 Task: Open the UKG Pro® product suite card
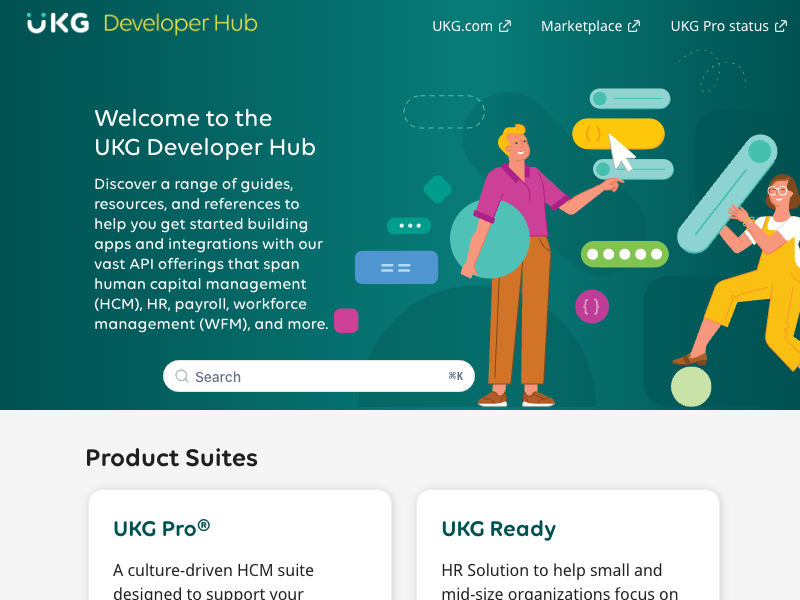point(240,545)
